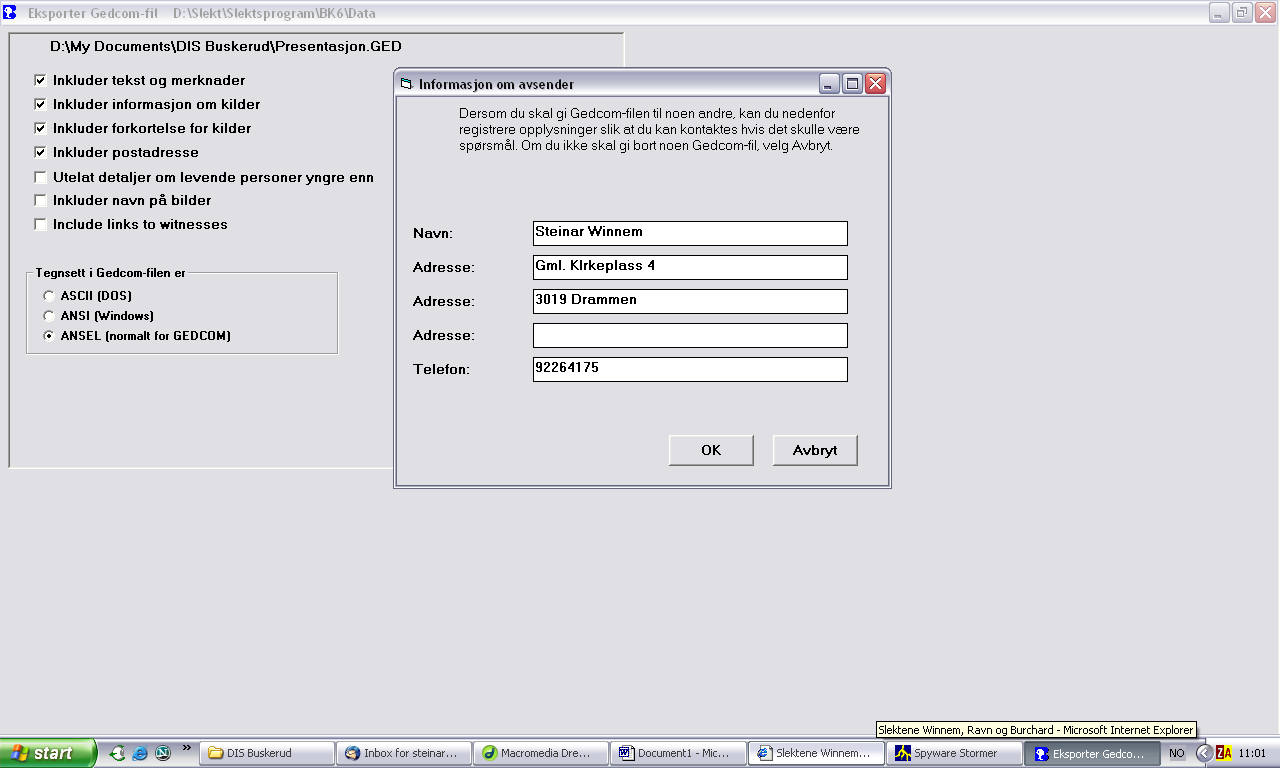Viewport: 1280px width, 768px height.
Task: Open the Windows start menu
Action: click(48, 753)
